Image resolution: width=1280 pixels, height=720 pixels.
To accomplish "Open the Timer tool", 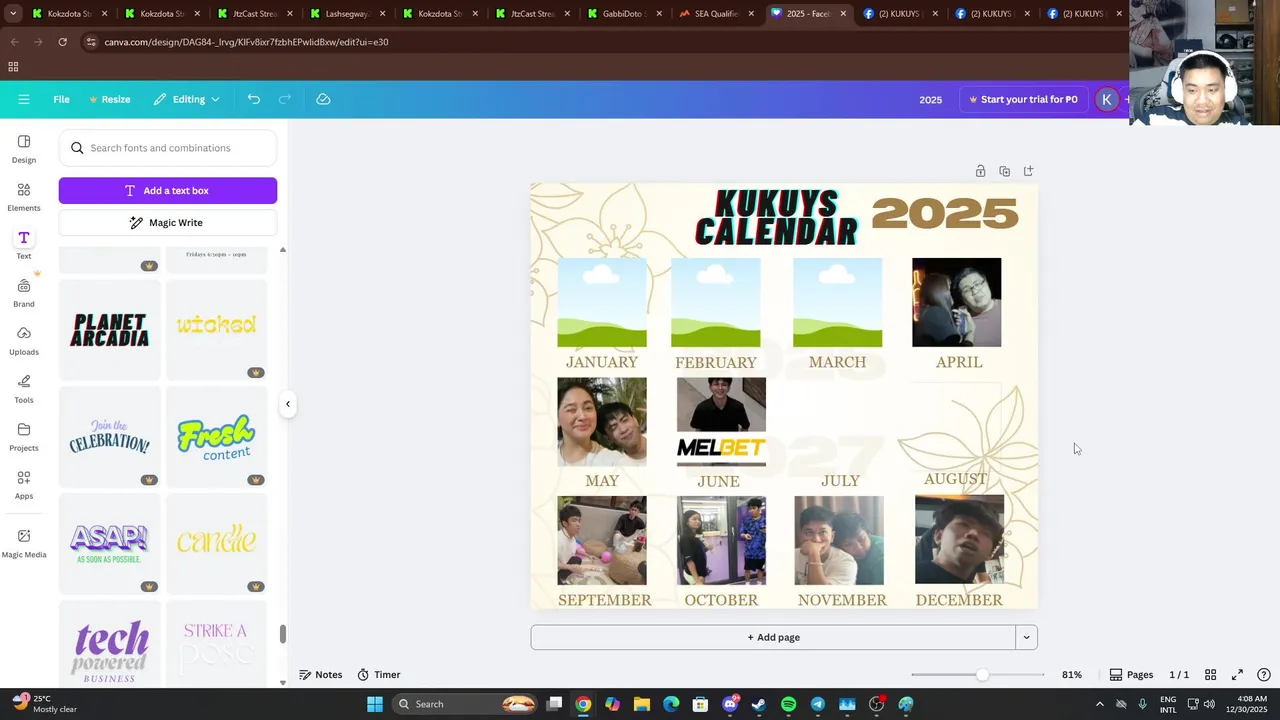I will coord(379,675).
